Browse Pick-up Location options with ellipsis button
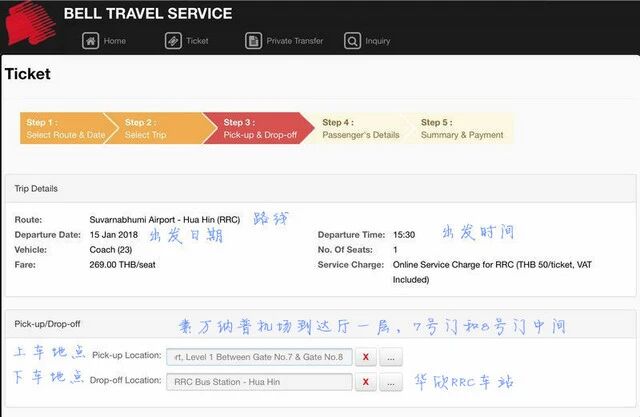 [391, 357]
